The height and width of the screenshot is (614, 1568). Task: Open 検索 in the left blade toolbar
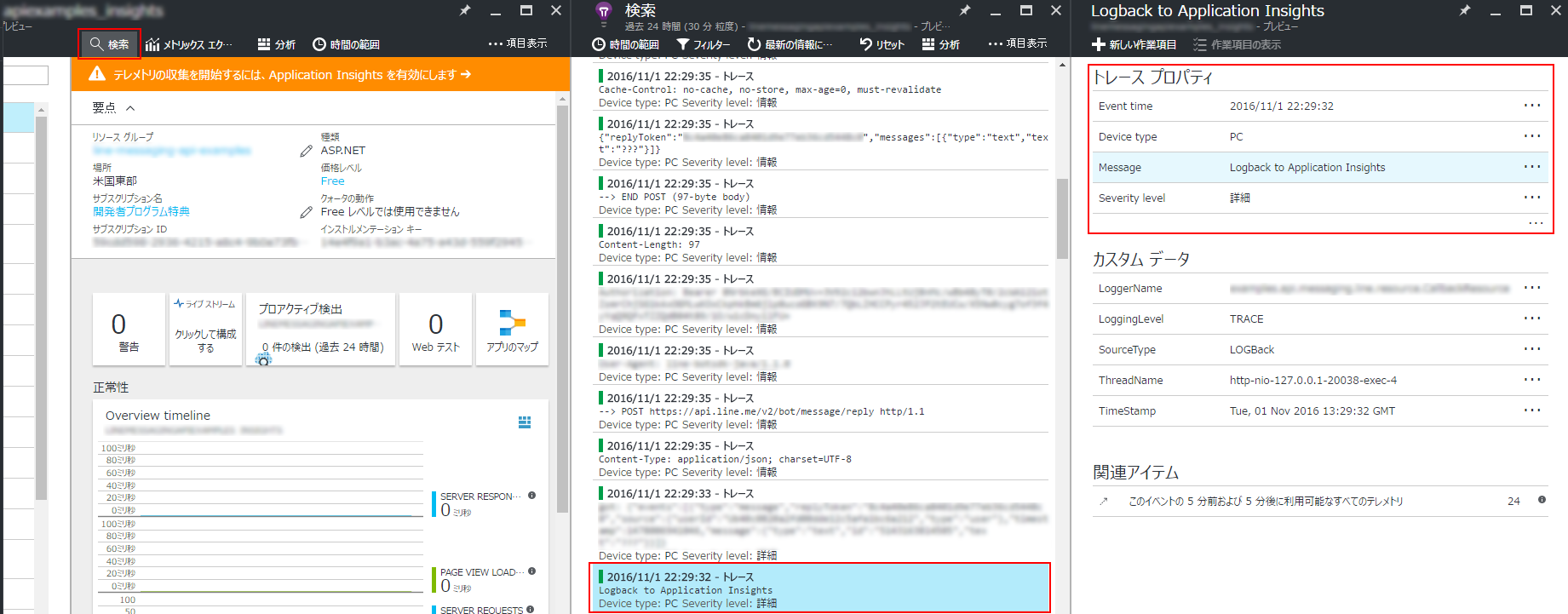click(x=109, y=44)
